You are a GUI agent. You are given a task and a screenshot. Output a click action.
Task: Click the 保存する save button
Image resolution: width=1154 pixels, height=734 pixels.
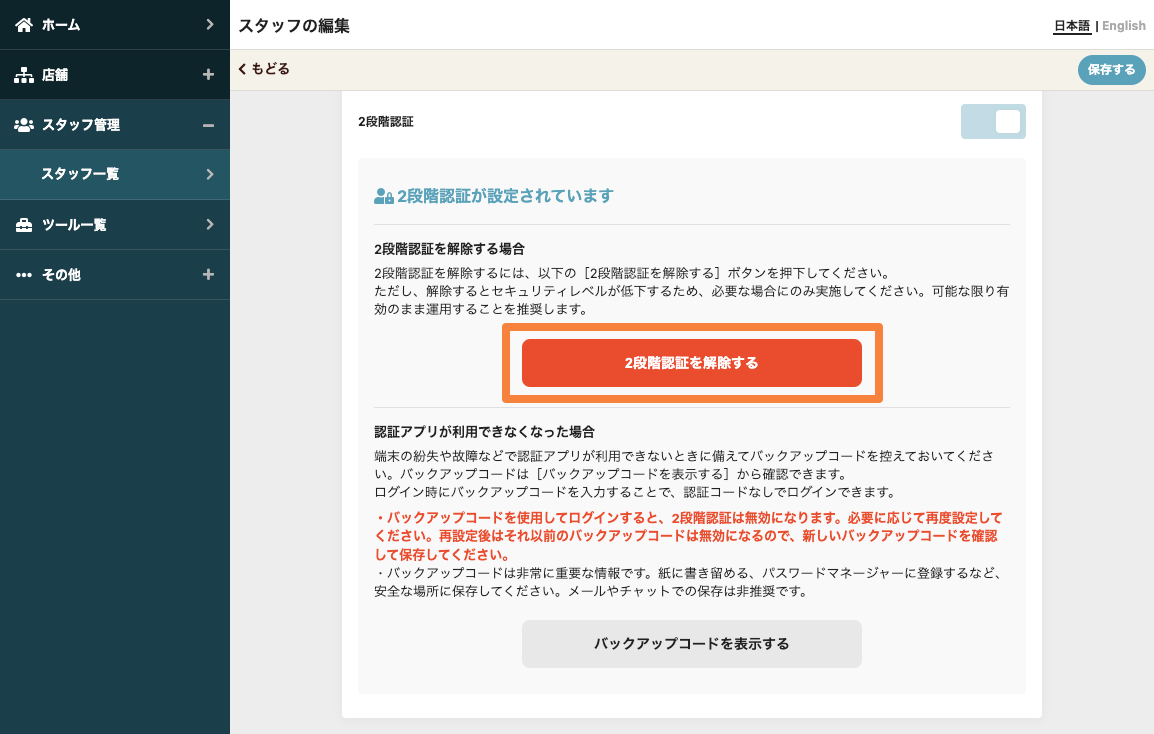[1111, 70]
